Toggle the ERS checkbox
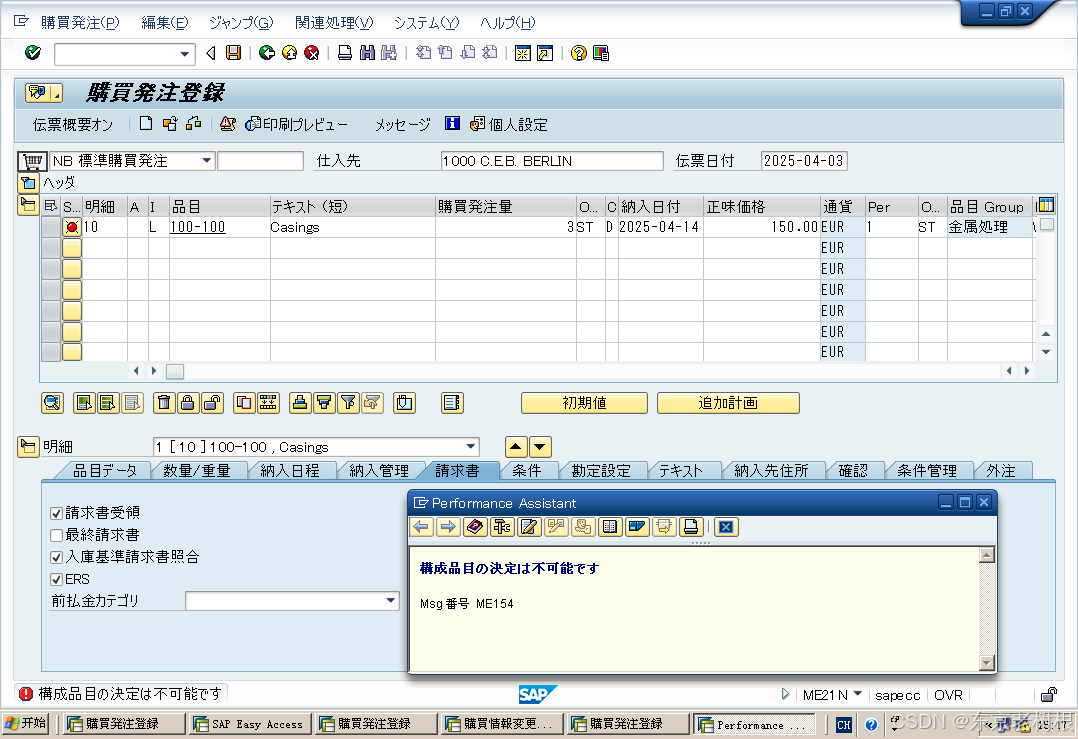The image size is (1078, 739). pyautogui.click(x=56, y=579)
